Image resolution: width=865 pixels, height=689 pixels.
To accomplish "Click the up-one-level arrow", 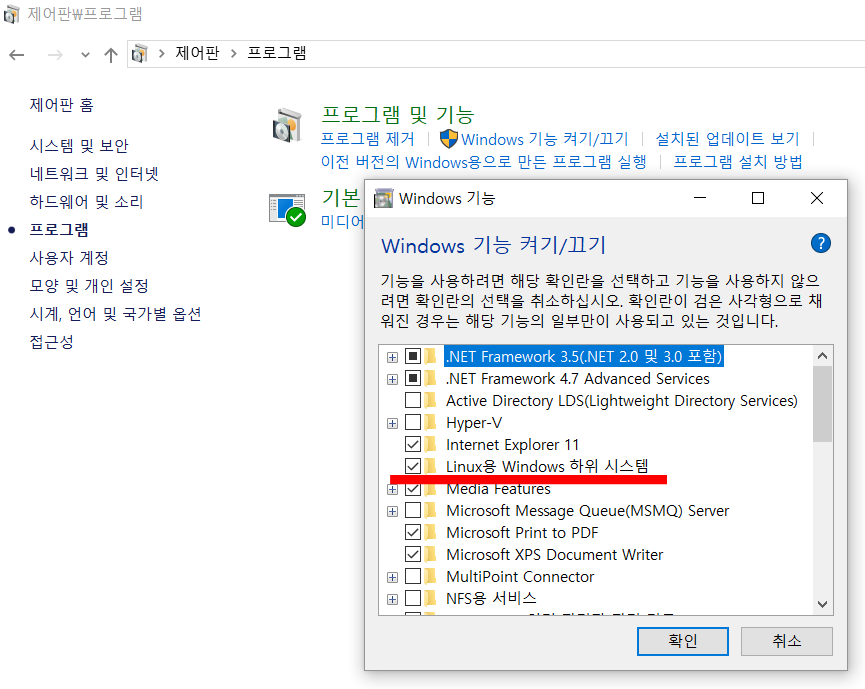I will (x=111, y=55).
